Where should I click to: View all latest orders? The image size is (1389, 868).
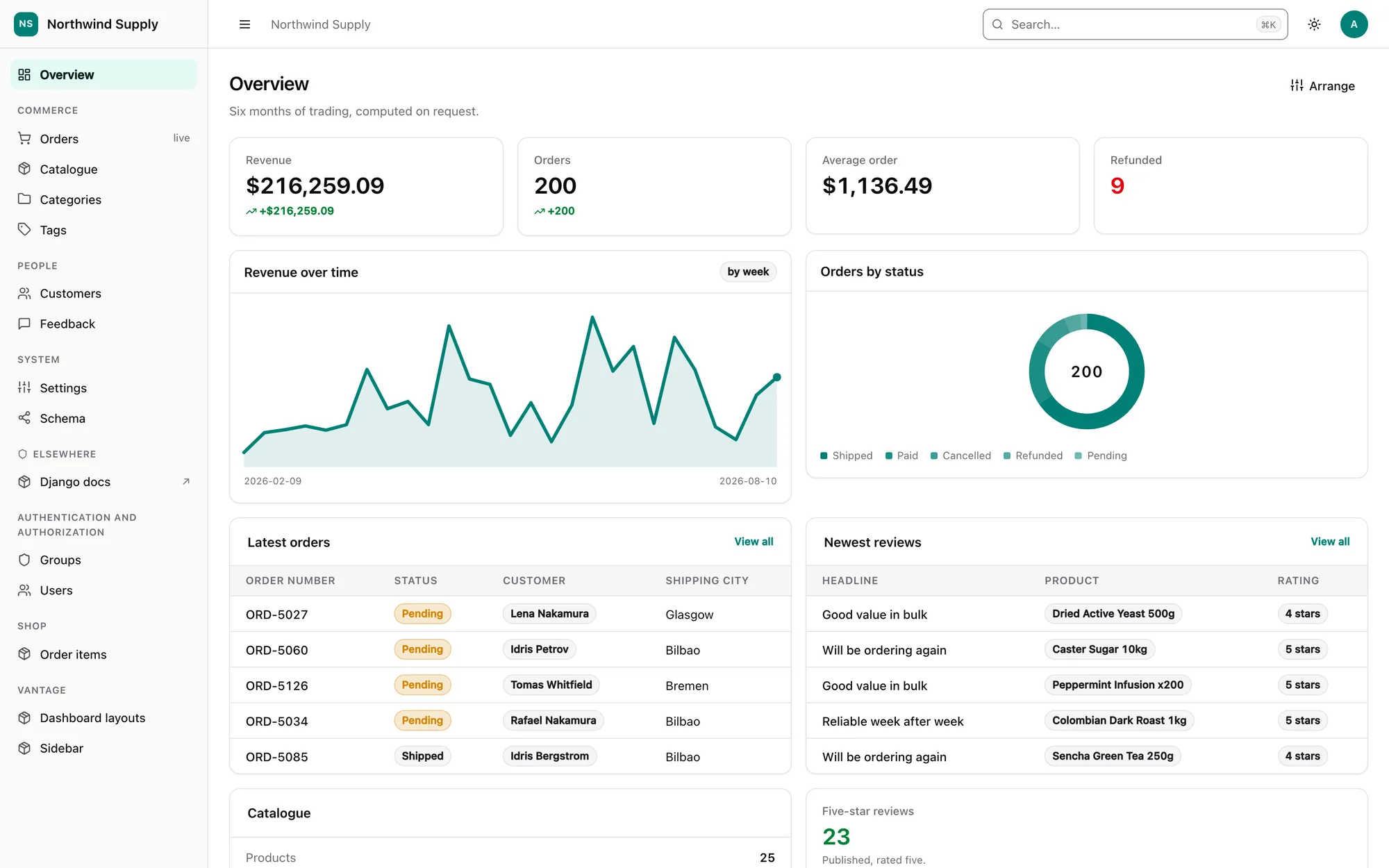(754, 542)
